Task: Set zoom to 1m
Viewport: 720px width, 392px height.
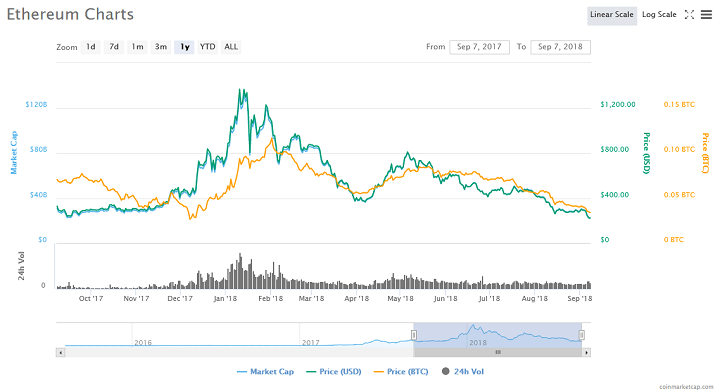Action: pyautogui.click(x=137, y=47)
